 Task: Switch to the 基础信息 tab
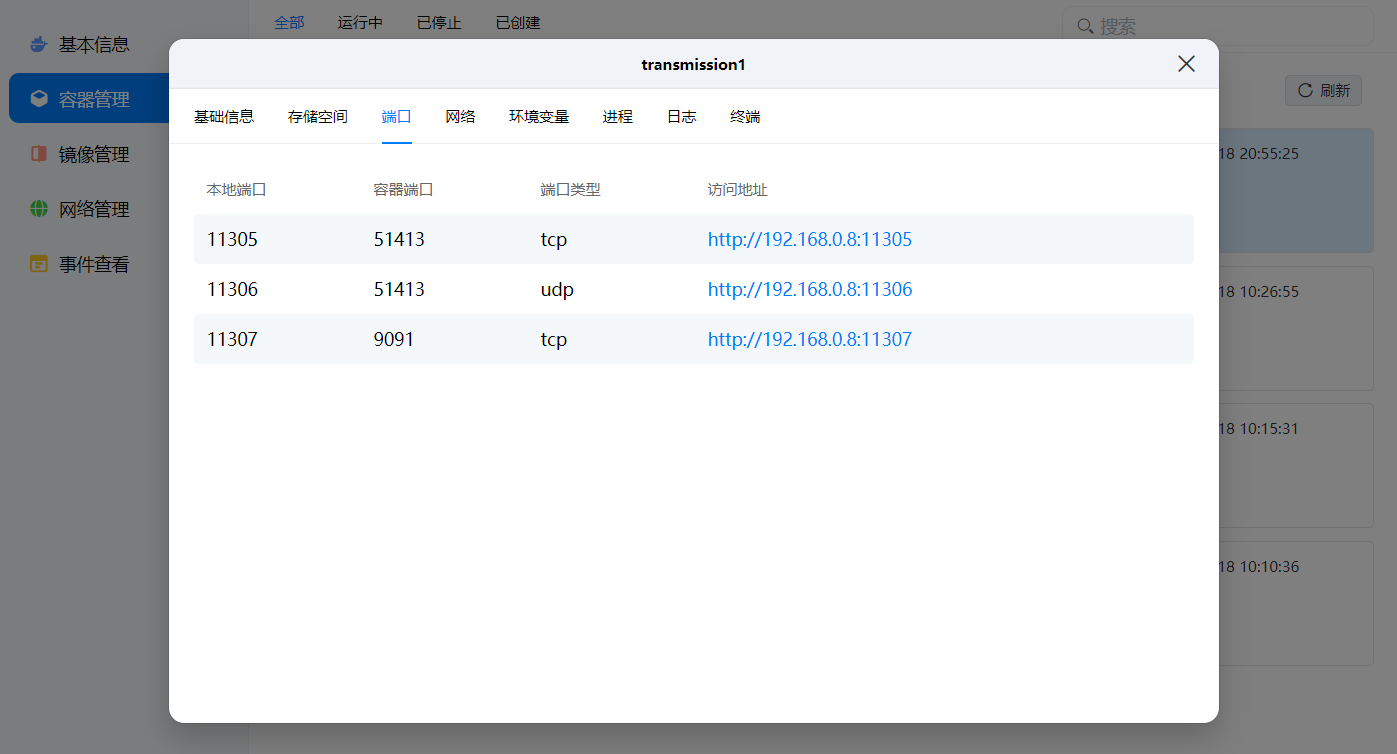coord(224,117)
